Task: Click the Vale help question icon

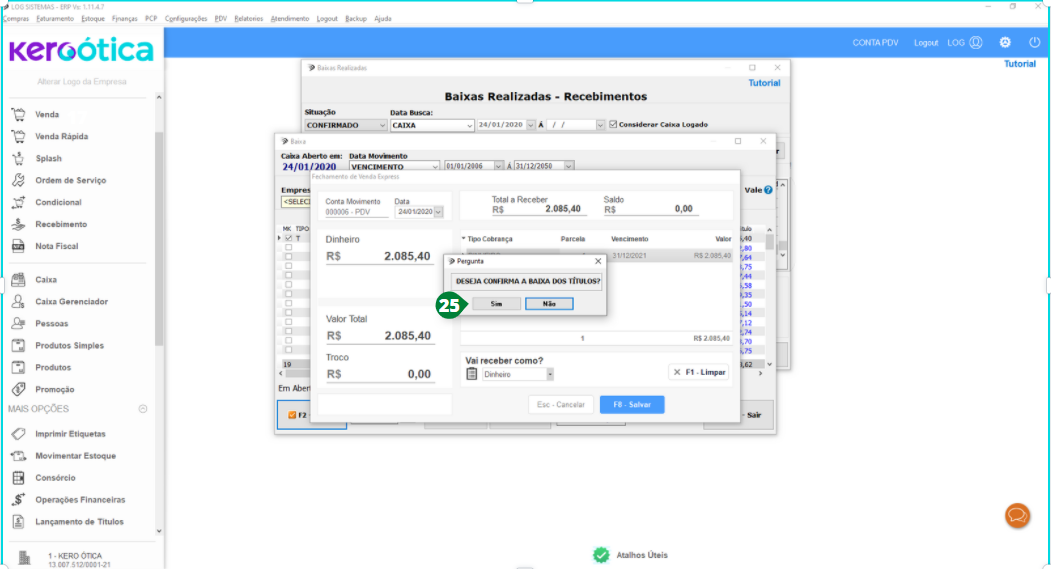Action: tap(768, 190)
